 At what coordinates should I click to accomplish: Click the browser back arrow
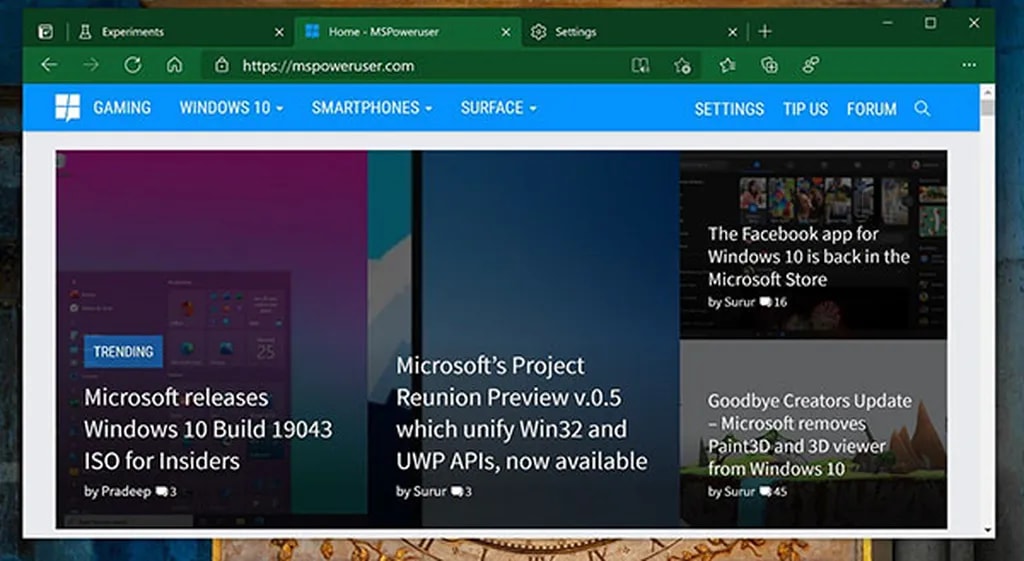[x=49, y=65]
